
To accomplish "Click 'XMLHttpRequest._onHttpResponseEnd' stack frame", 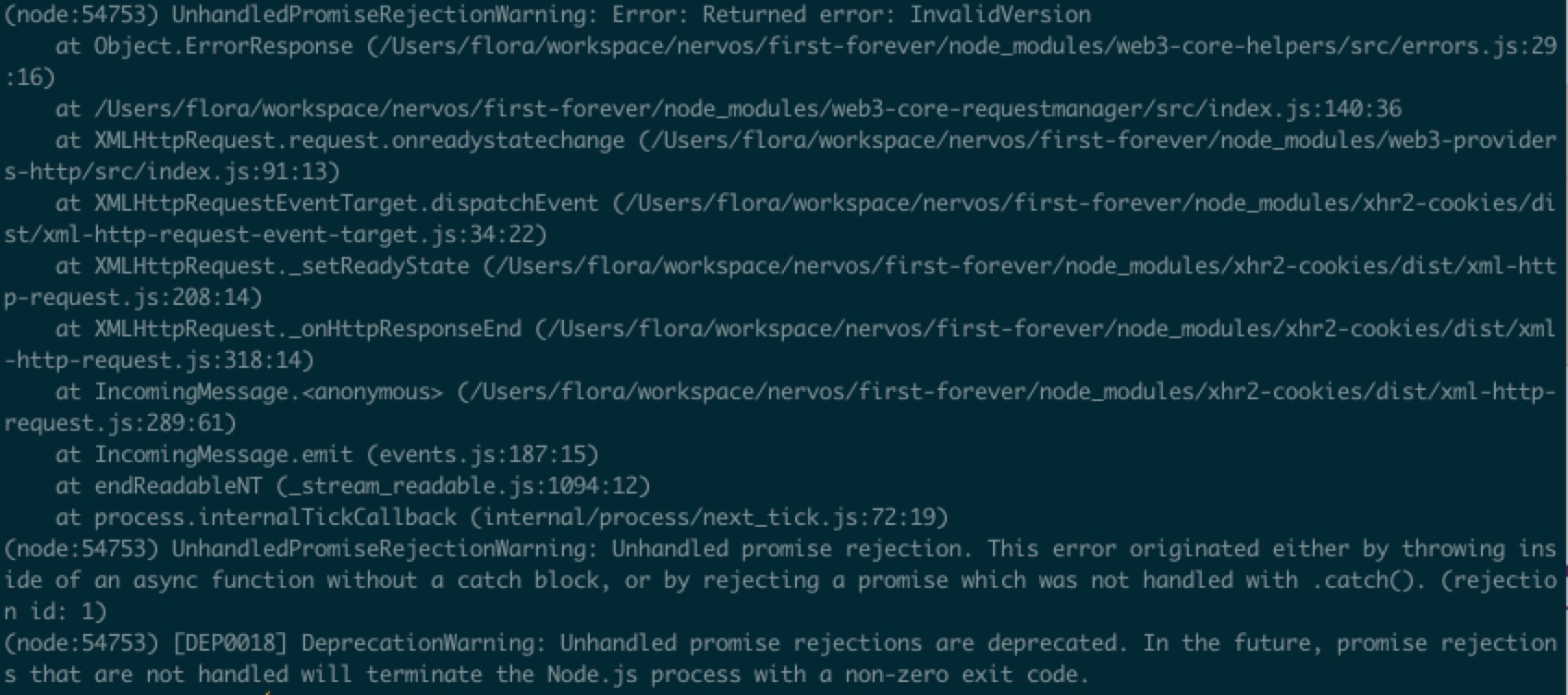I will click(x=307, y=329).
